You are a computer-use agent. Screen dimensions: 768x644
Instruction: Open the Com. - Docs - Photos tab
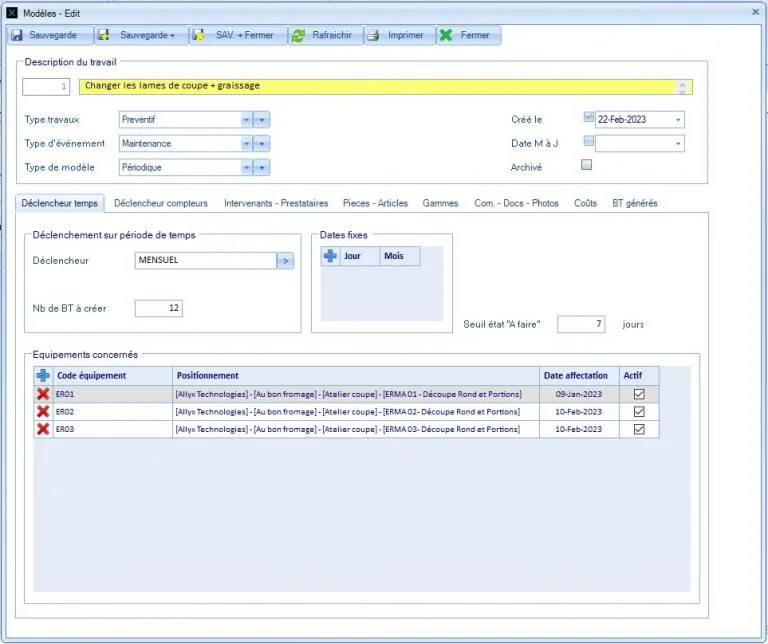[516, 203]
